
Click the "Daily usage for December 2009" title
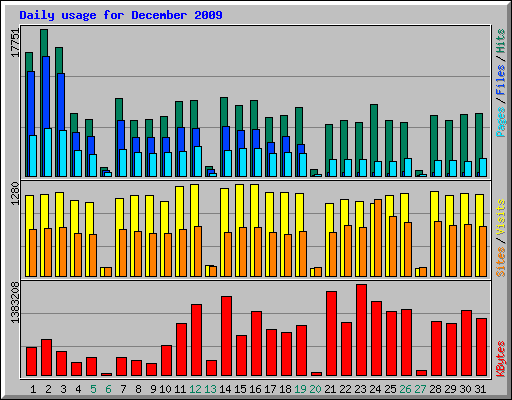121,15
